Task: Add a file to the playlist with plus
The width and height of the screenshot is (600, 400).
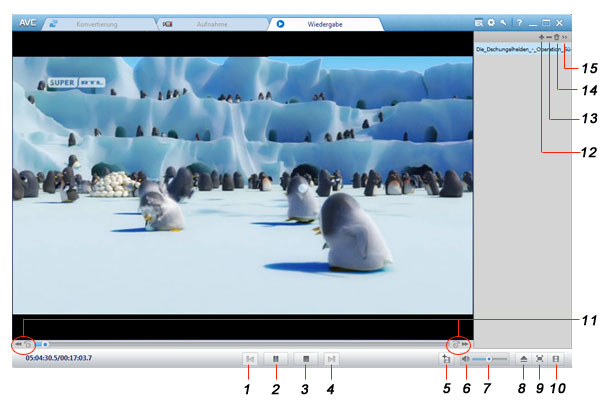Action: tap(541, 37)
